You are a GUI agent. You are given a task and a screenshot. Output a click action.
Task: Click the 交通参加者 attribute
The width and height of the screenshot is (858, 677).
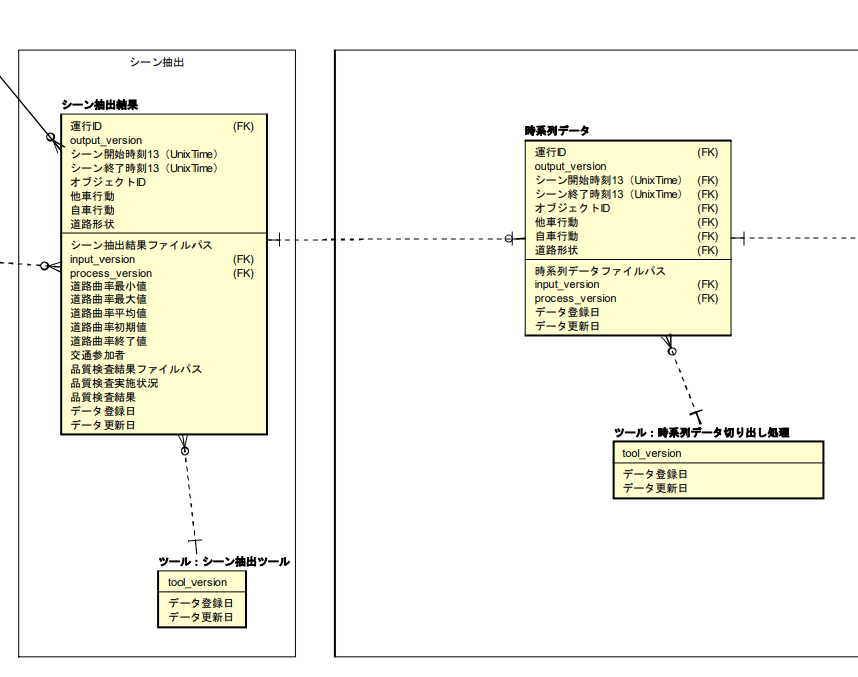tap(97, 355)
